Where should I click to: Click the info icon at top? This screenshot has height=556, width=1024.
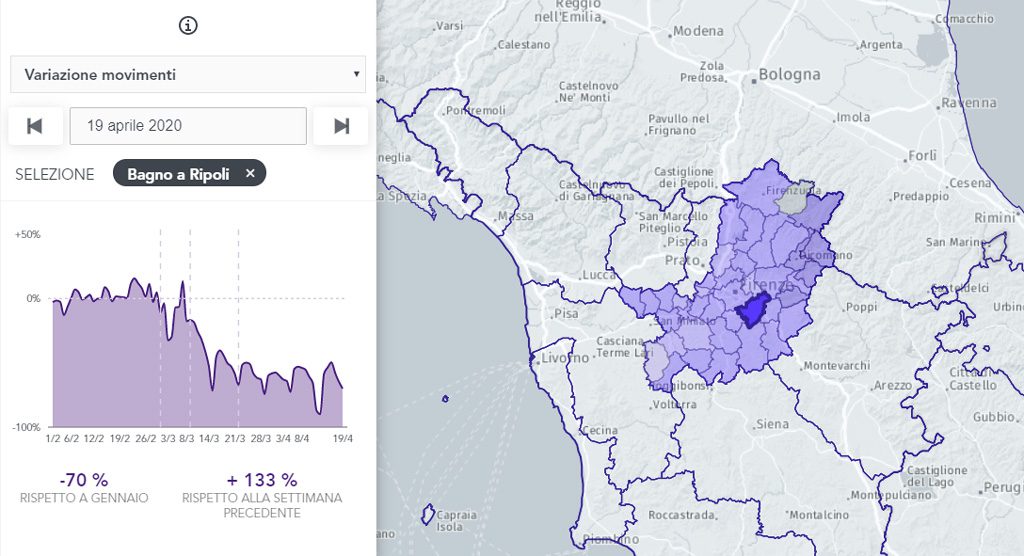coord(187,26)
